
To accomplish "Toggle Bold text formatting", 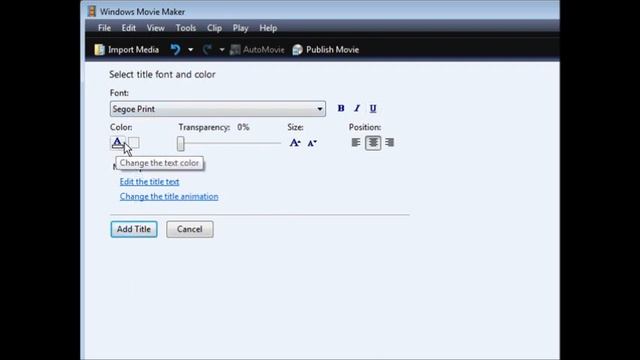I will click(341, 108).
